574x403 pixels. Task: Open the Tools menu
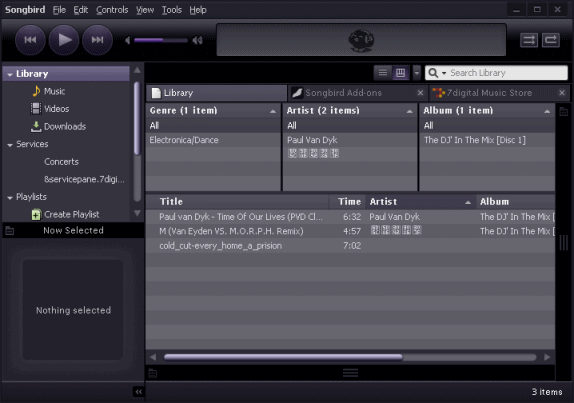(x=172, y=10)
